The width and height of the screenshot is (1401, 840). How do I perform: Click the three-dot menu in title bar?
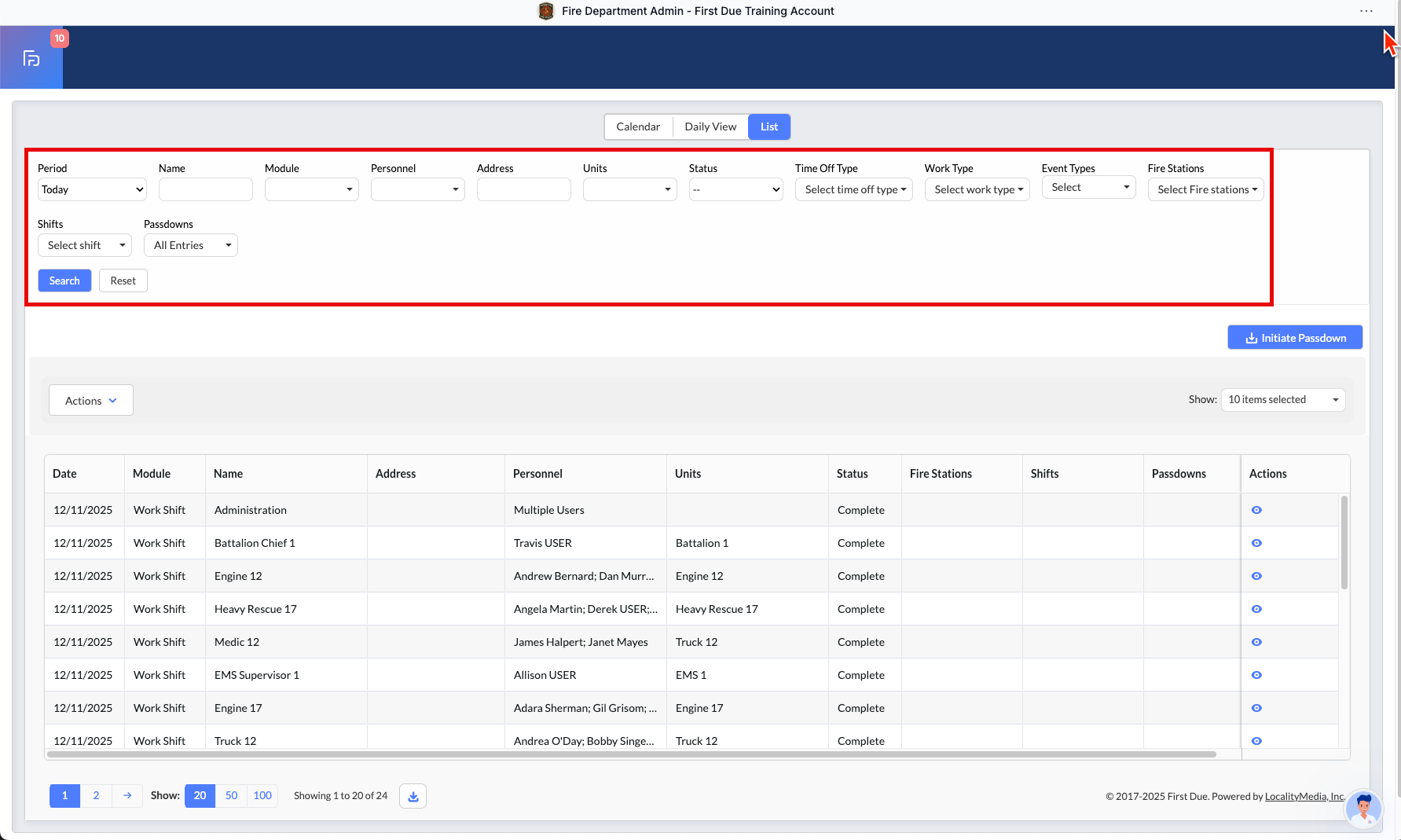tap(1366, 11)
